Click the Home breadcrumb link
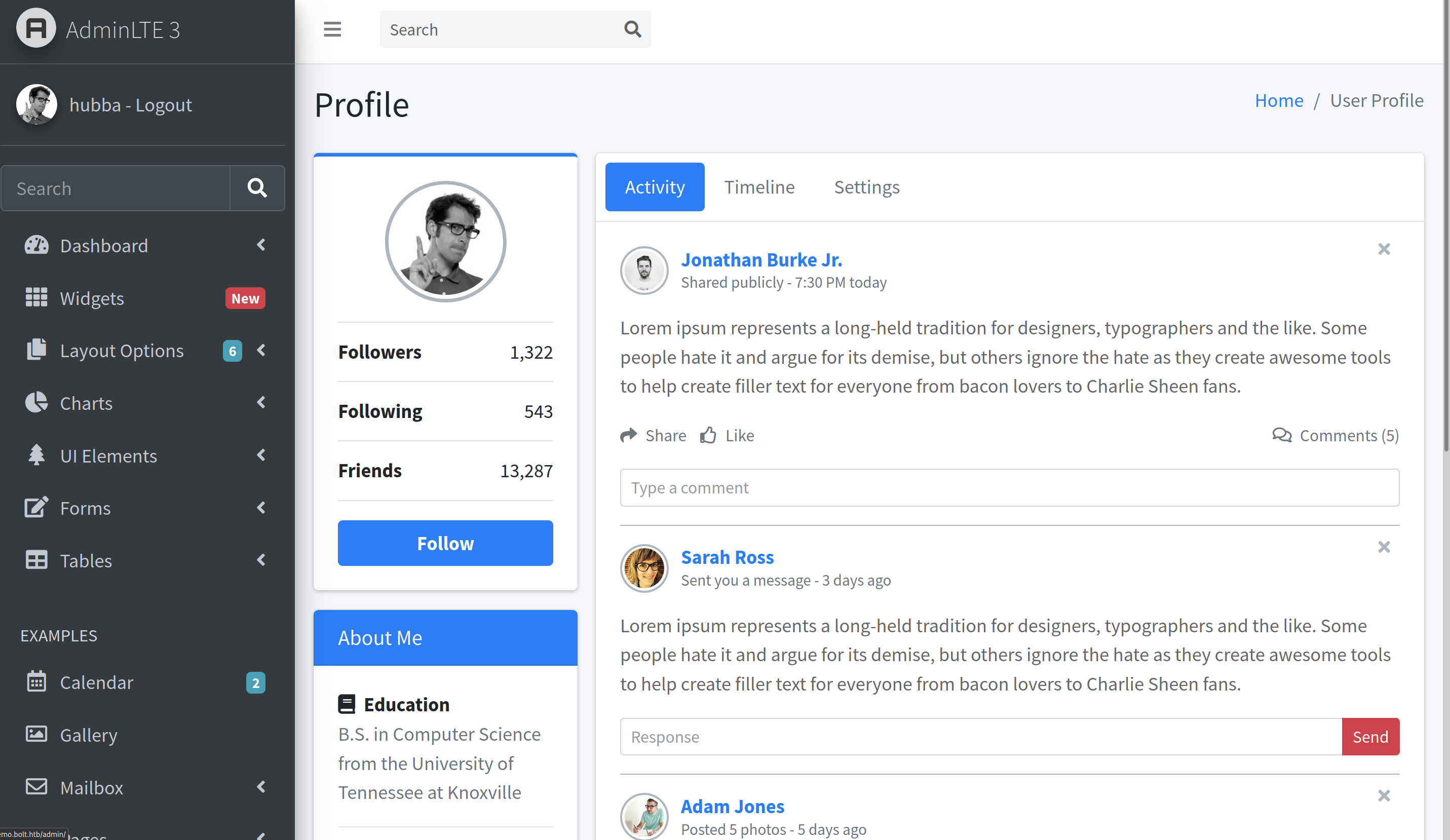1450x840 pixels. coord(1279,101)
